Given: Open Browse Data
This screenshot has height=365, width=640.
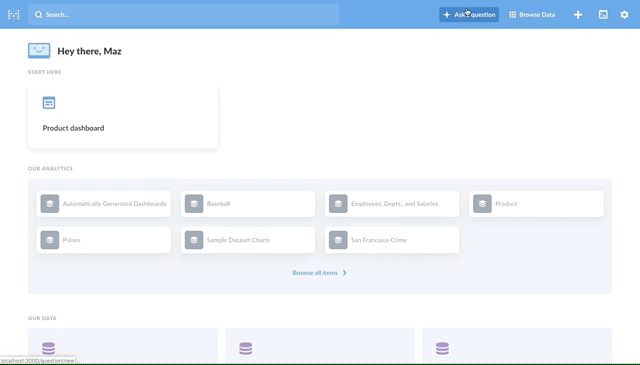Looking at the screenshot, I should point(532,15).
